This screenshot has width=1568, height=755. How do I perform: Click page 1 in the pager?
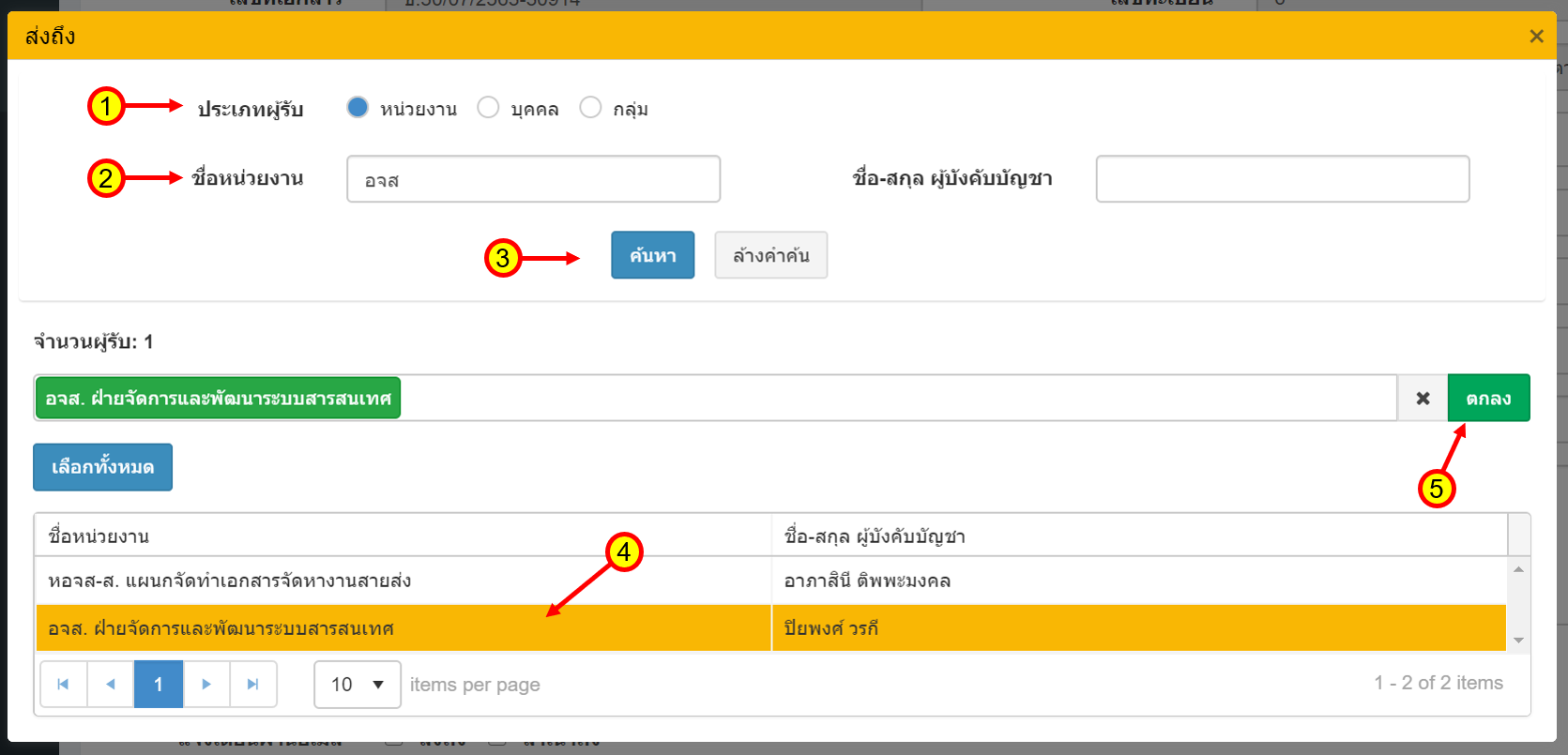pos(159,685)
